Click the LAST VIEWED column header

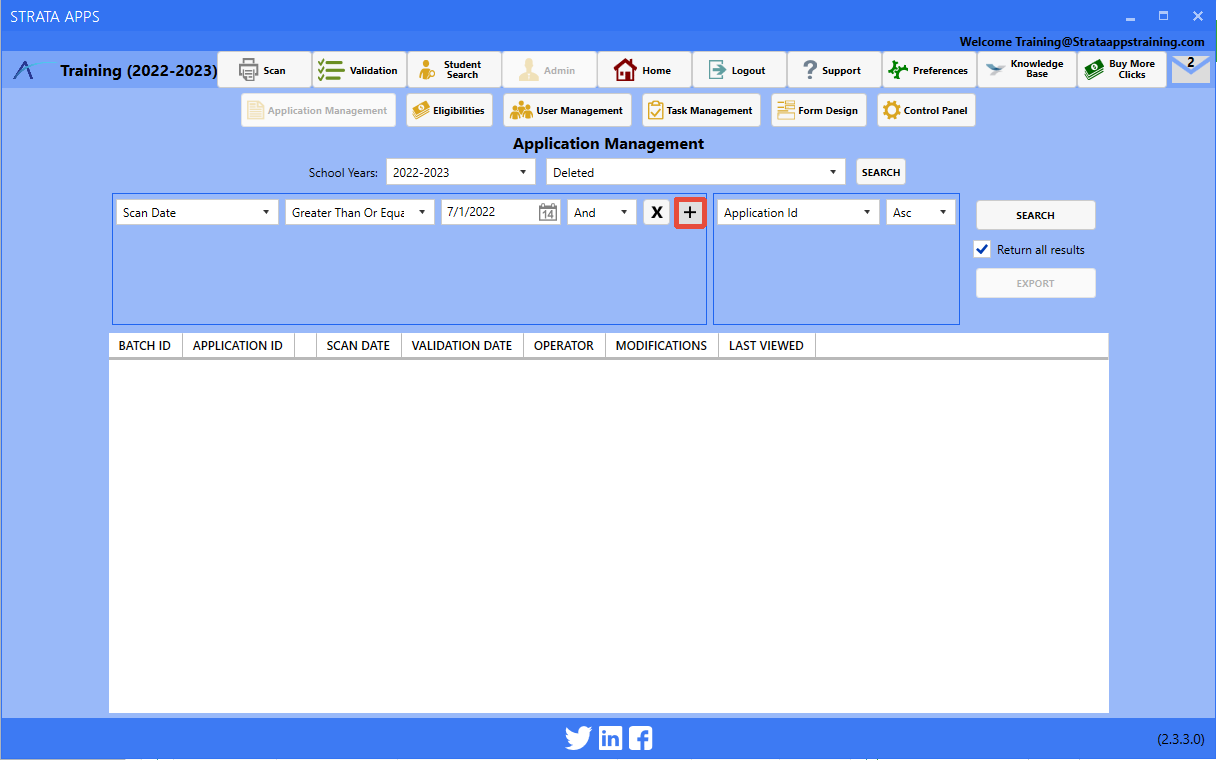pyautogui.click(x=766, y=346)
